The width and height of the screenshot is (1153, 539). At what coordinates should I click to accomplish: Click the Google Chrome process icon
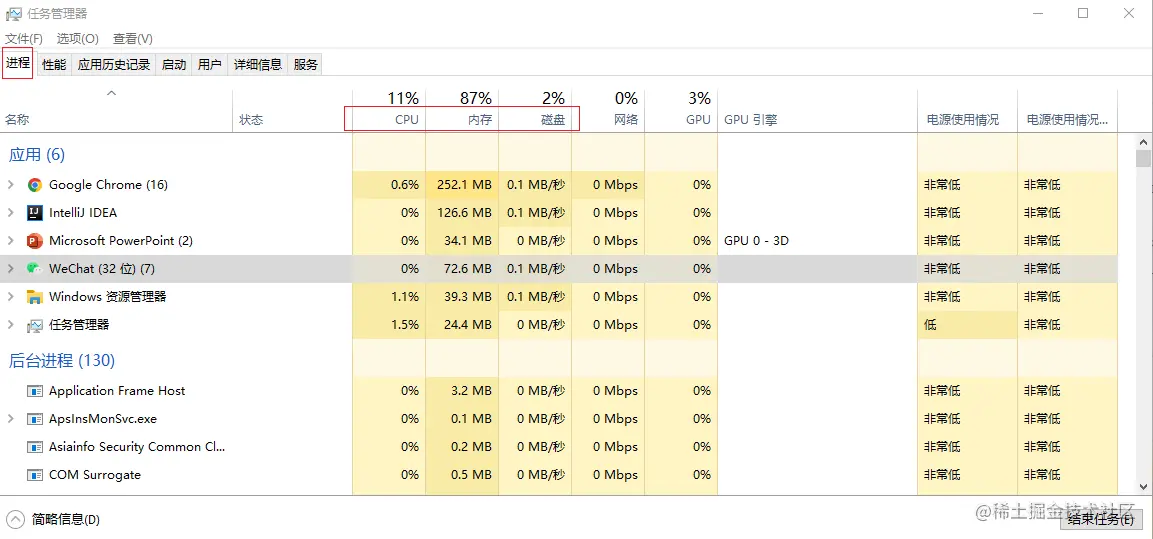35,185
